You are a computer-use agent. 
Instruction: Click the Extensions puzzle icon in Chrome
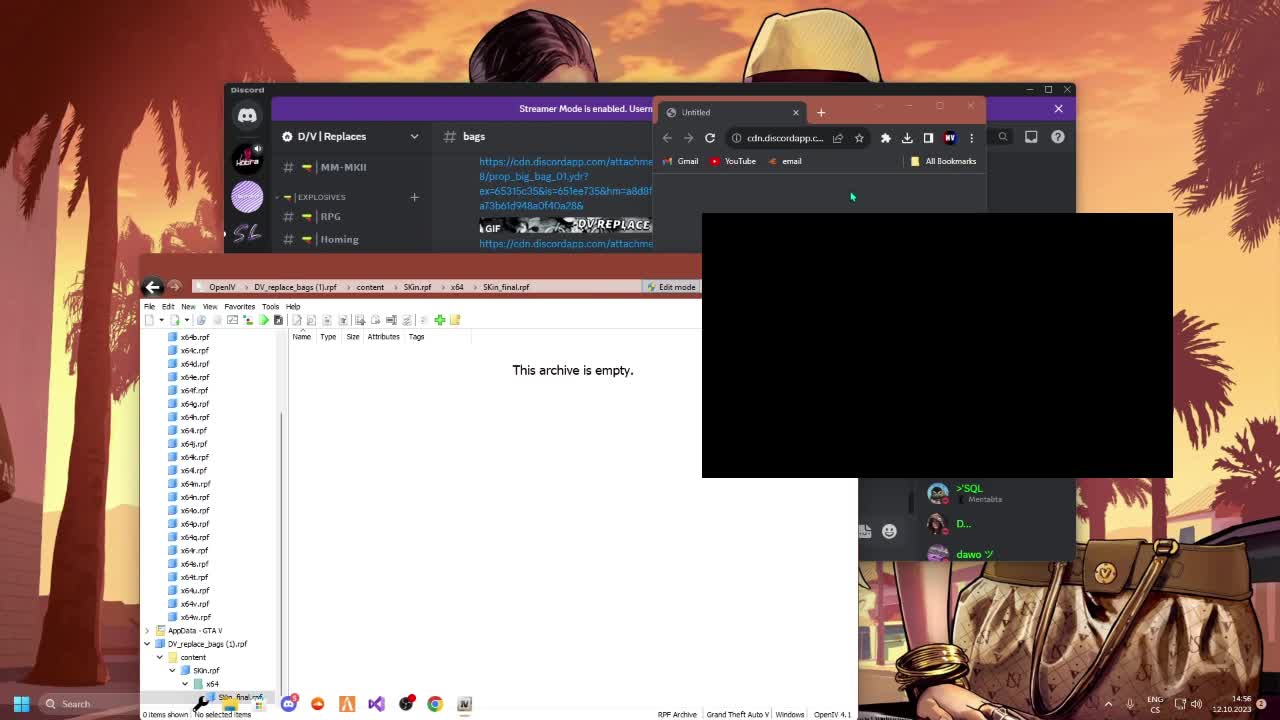coord(885,137)
